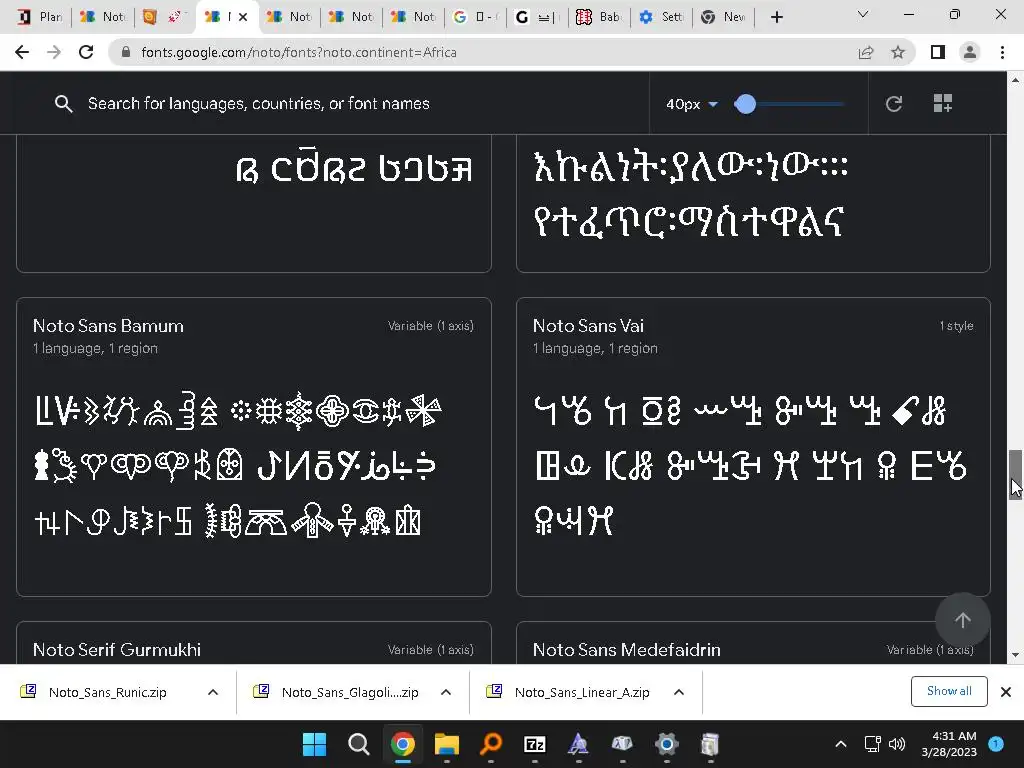Screen dimensions: 1024x768
Task: Open Chrome's three-dot menu
Action: 1002,52
